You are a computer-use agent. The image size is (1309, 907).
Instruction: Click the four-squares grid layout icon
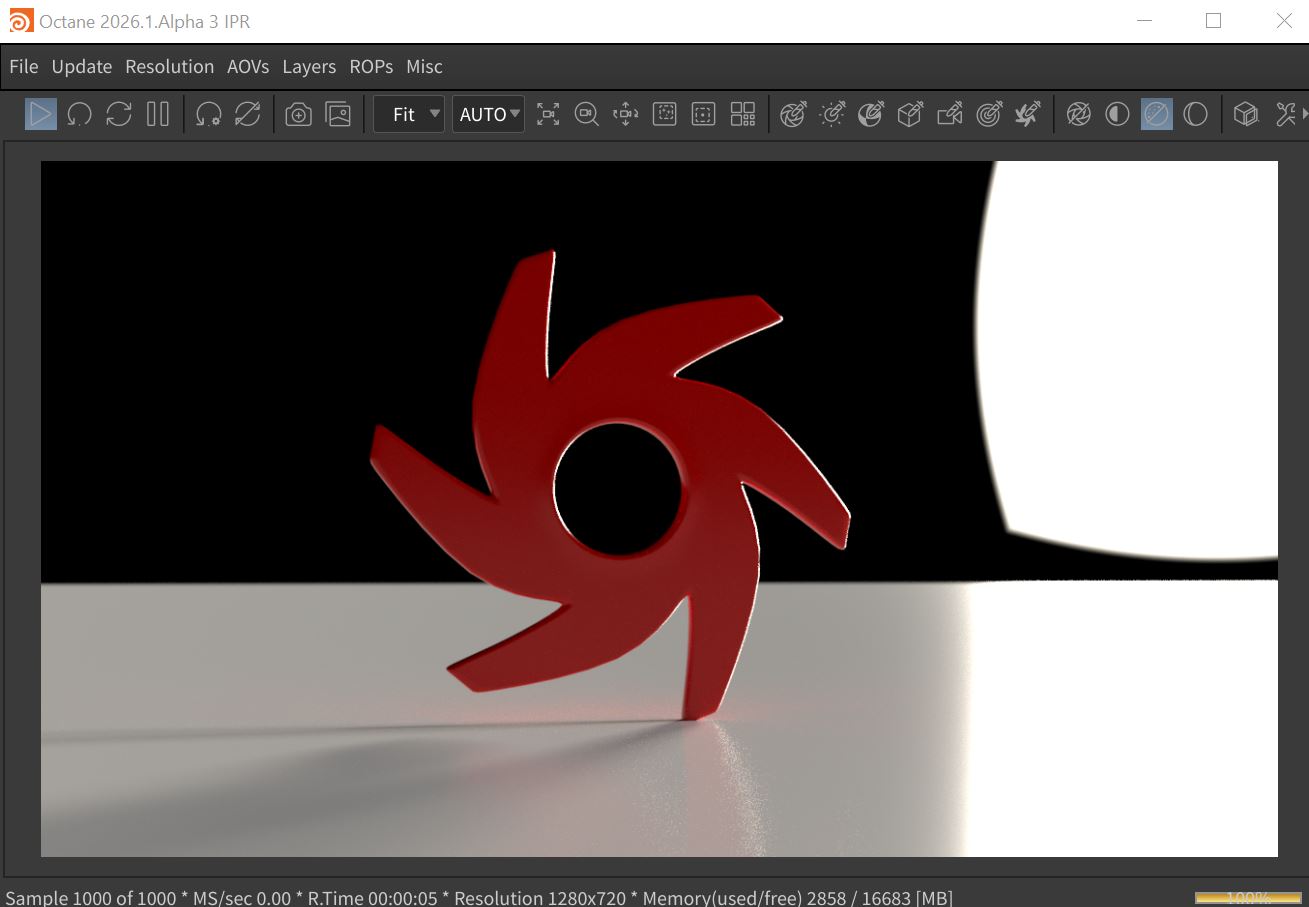coord(742,115)
